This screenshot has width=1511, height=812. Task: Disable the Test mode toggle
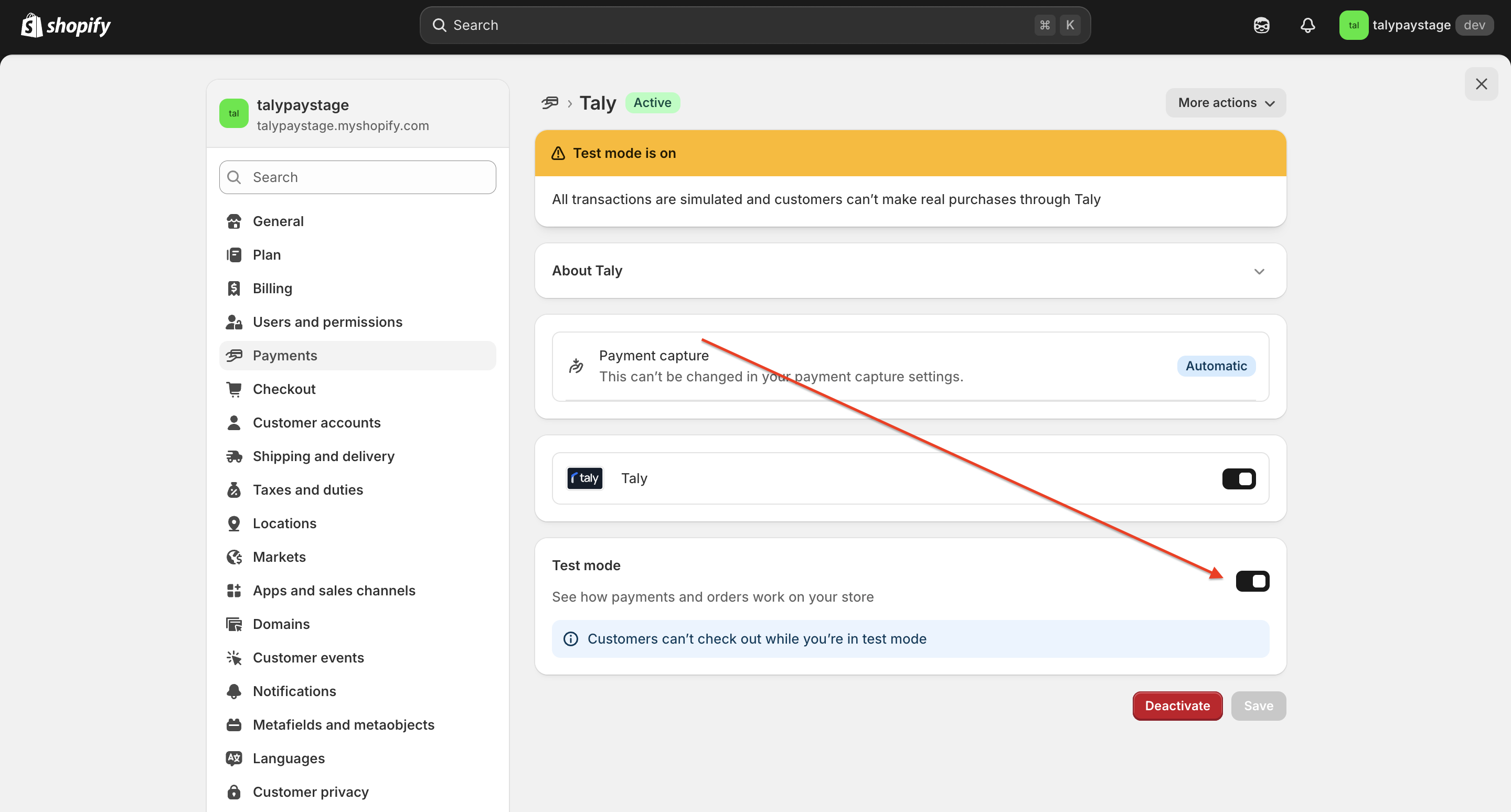point(1252,581)
